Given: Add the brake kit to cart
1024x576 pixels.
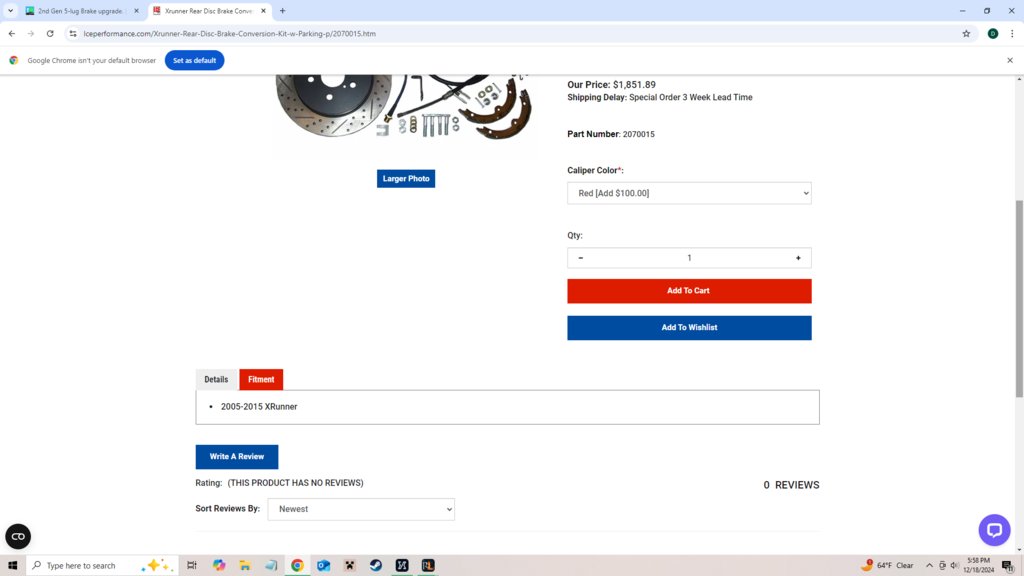Looking at the screenshot, I should click(689, 291).
